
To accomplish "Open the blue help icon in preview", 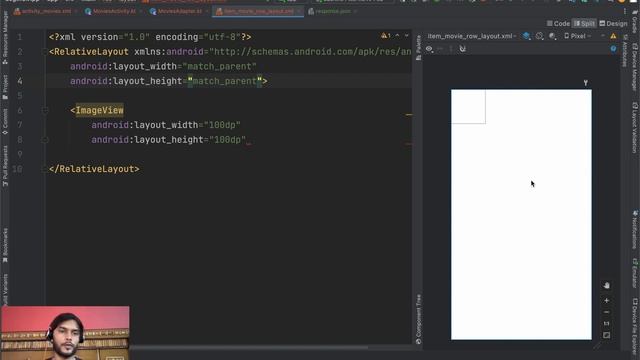I will 613,49.
